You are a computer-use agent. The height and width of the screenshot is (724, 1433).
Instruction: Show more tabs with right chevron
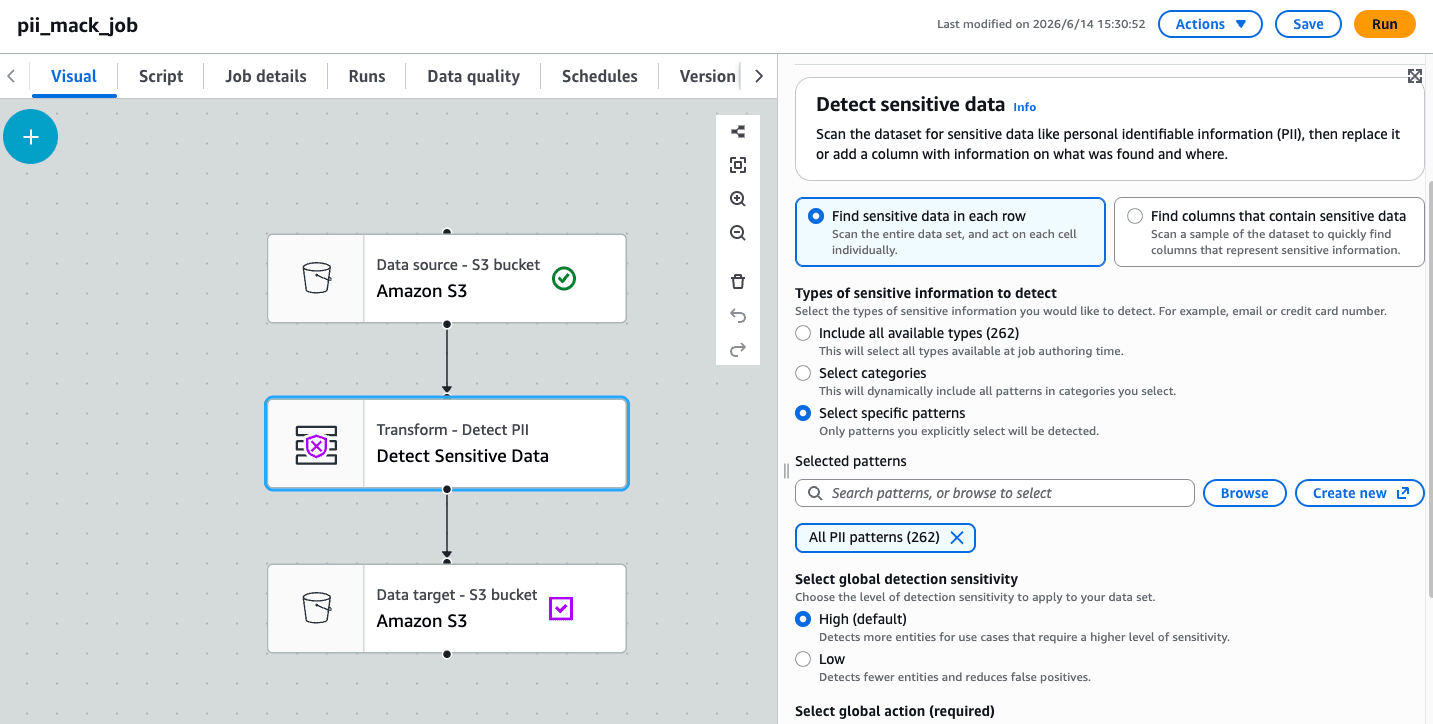point(759,76)
